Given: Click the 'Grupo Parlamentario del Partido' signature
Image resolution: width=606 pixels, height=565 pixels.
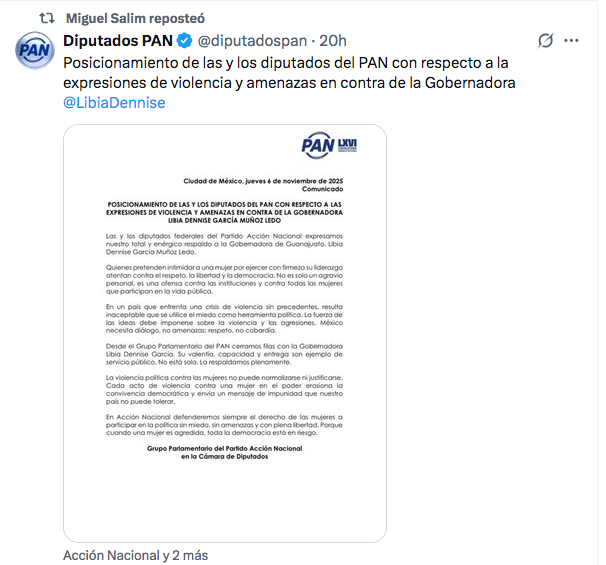Looking at the screenshot, I should coord(225,453).
